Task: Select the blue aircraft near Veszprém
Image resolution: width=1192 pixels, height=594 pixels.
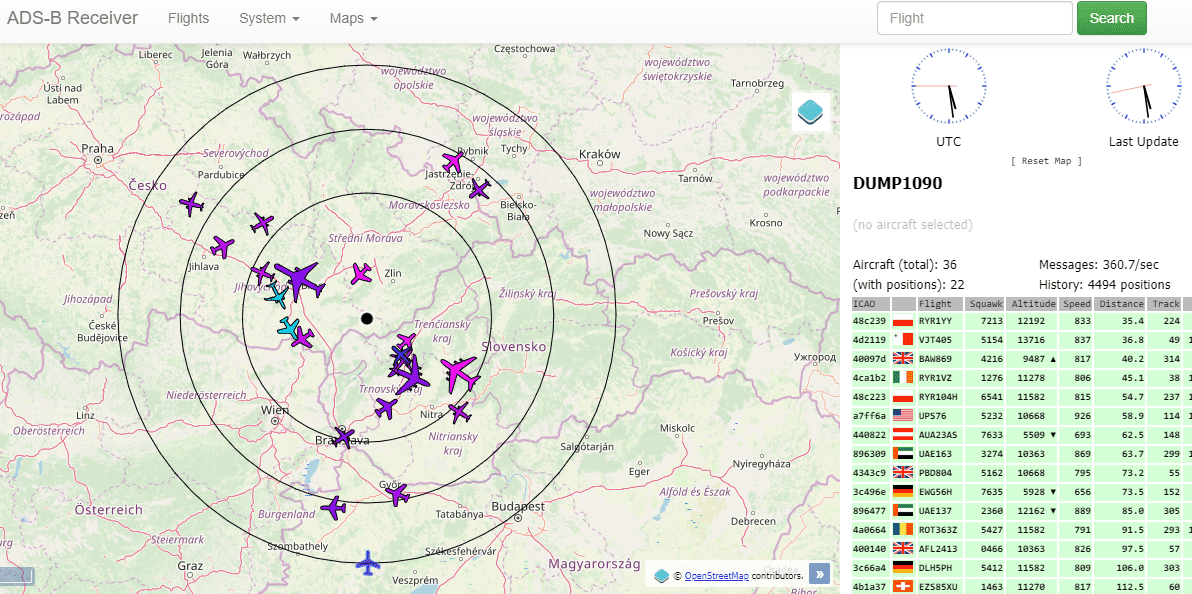Action: [369, 563]
